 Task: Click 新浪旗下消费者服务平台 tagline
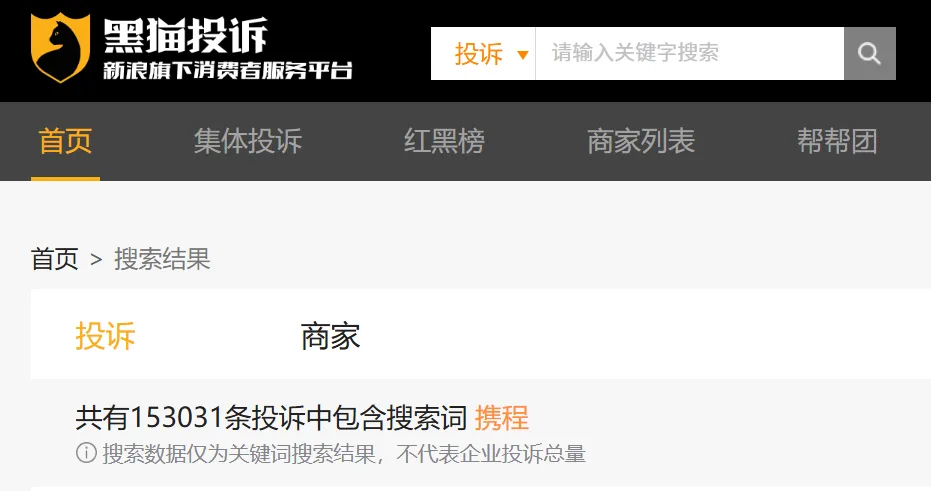(x=228, y=70)
